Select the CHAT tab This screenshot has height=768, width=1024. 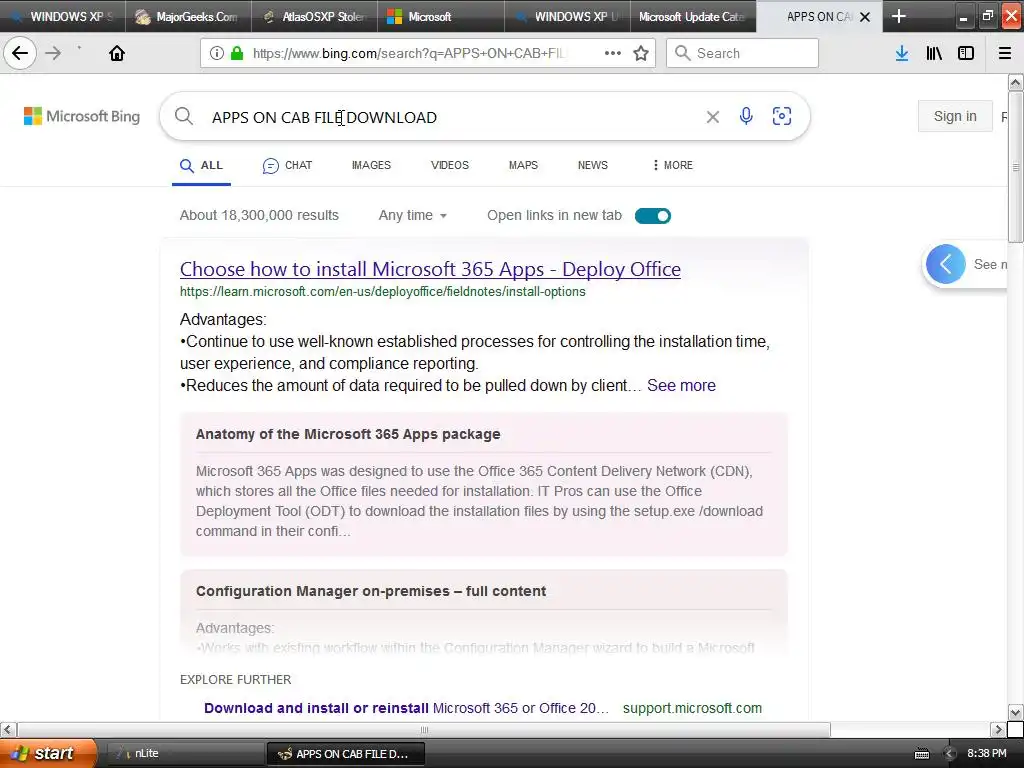(x=287, y=165)
